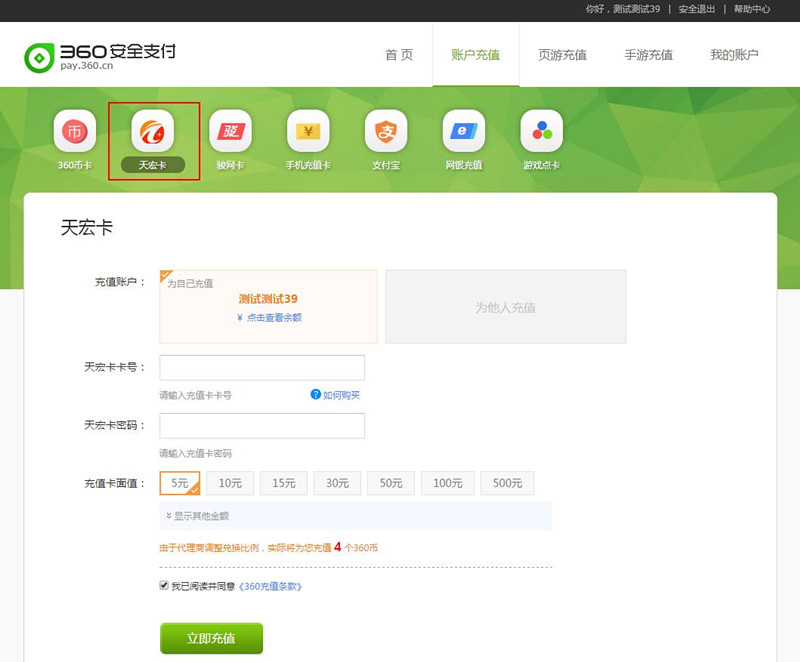Select the 100元 card value option
Viewport: 800px width, 662px height.
(447, 483)
